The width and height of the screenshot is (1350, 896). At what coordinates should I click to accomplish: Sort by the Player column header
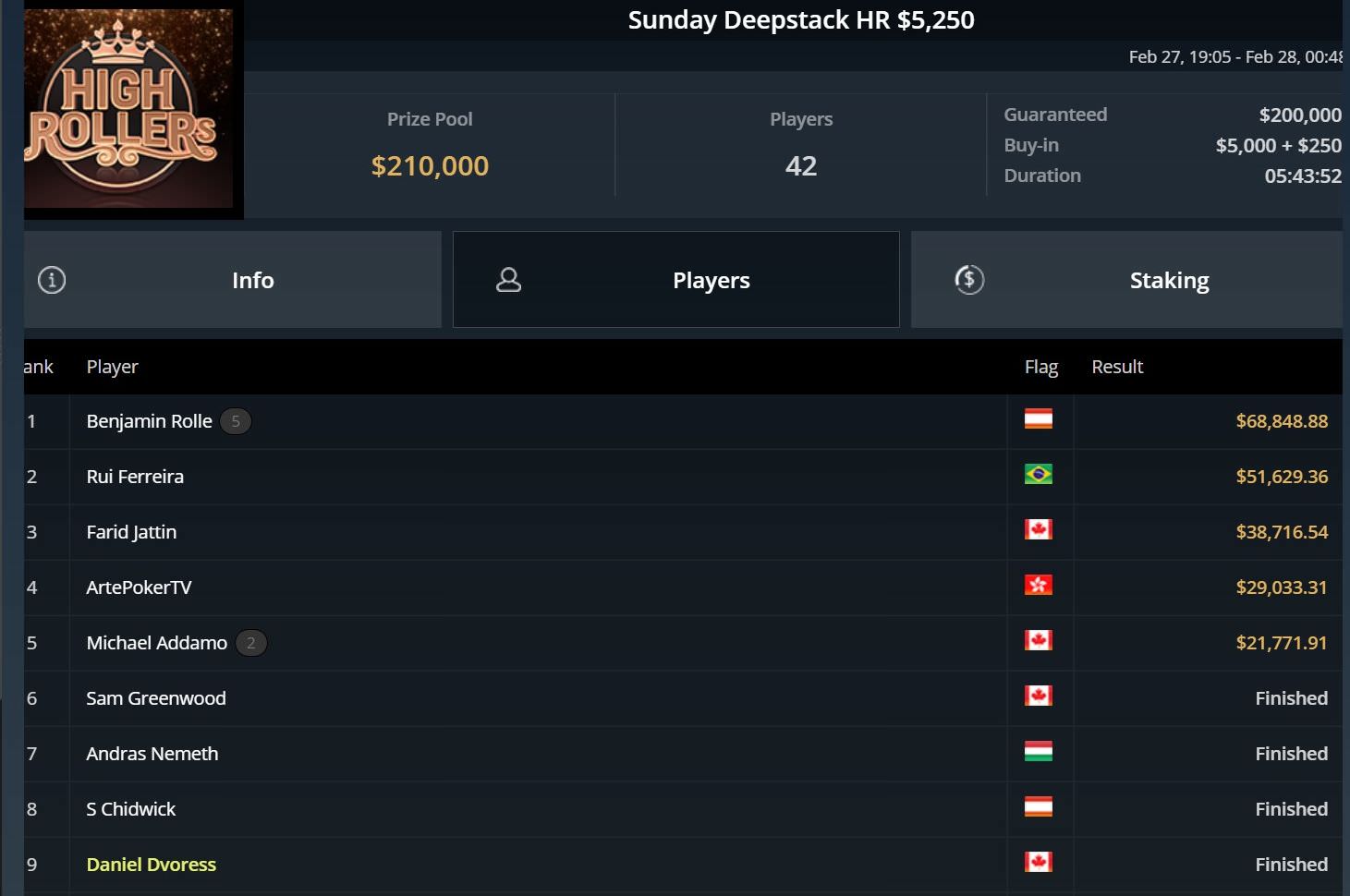(x=112, y=367)
